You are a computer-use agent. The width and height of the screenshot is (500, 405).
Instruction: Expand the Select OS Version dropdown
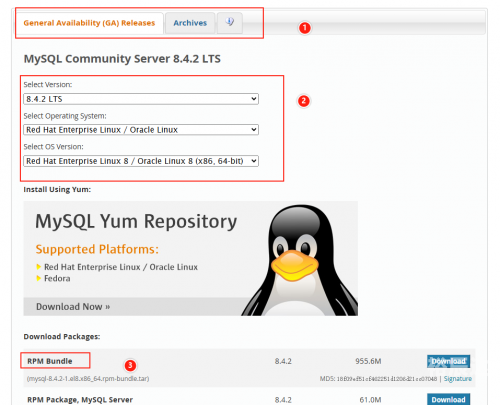[x=141, y=161]
